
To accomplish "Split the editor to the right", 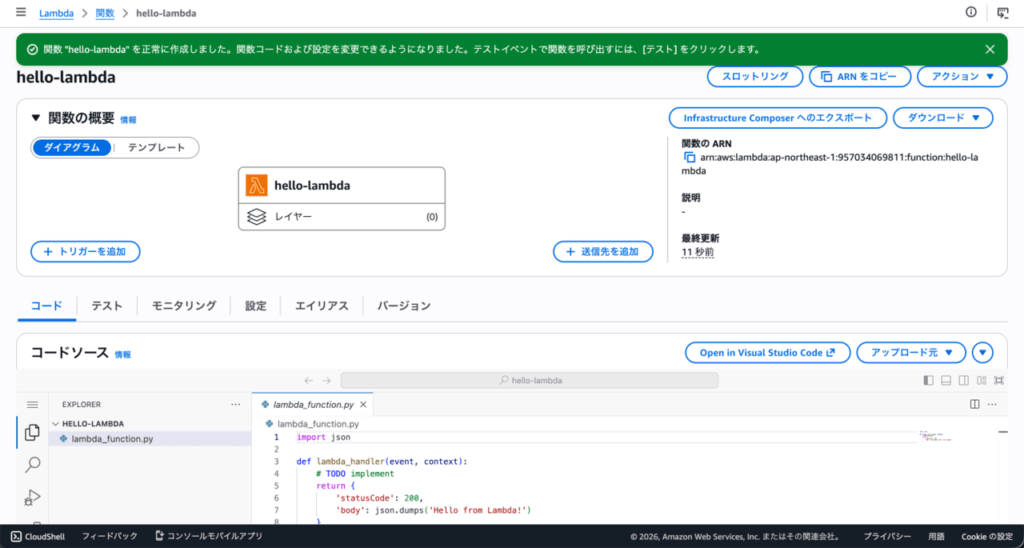I will [x=974, y=404].
